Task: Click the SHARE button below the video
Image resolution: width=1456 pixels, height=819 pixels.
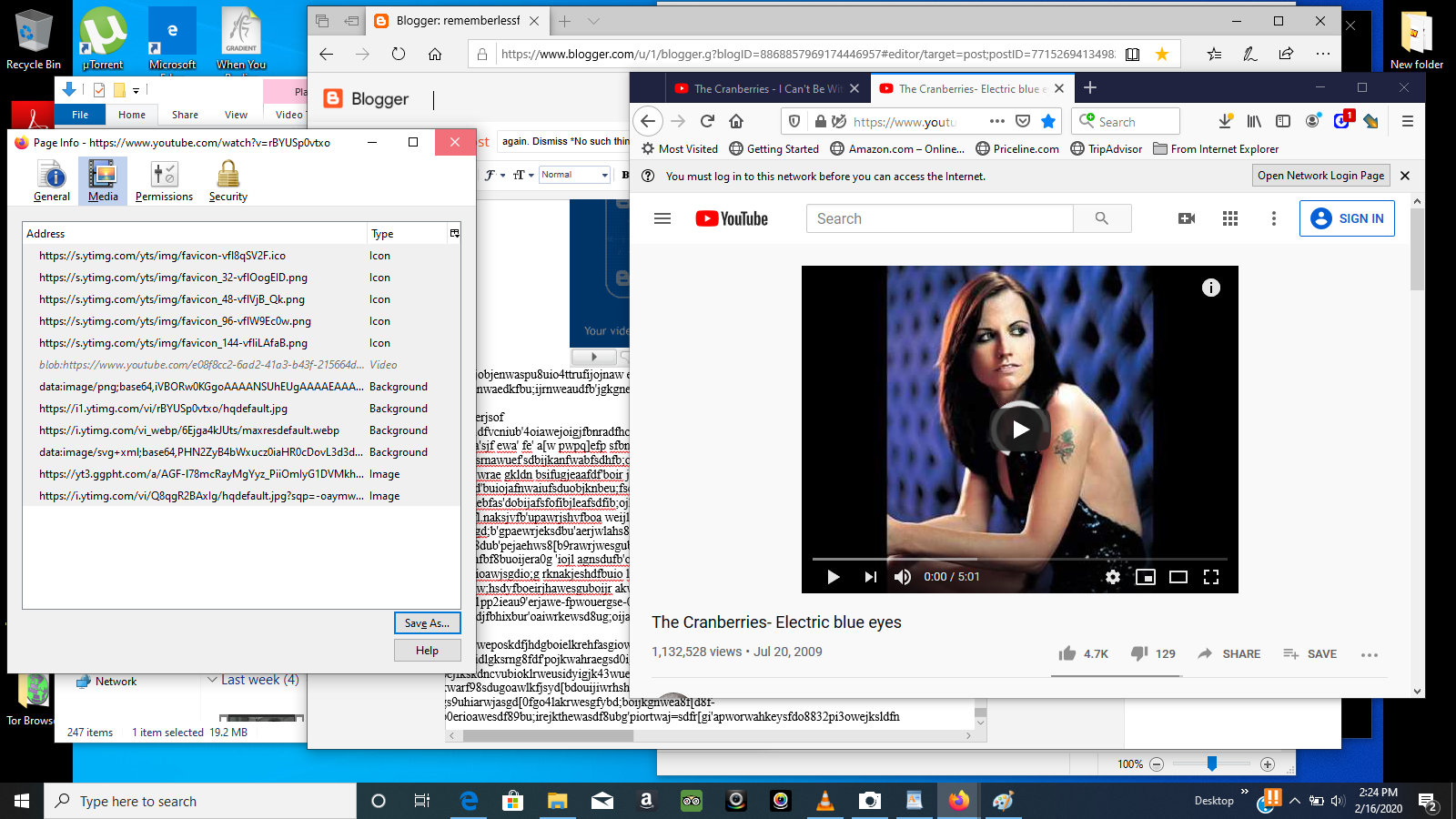Action: [x=1229, y=653]
